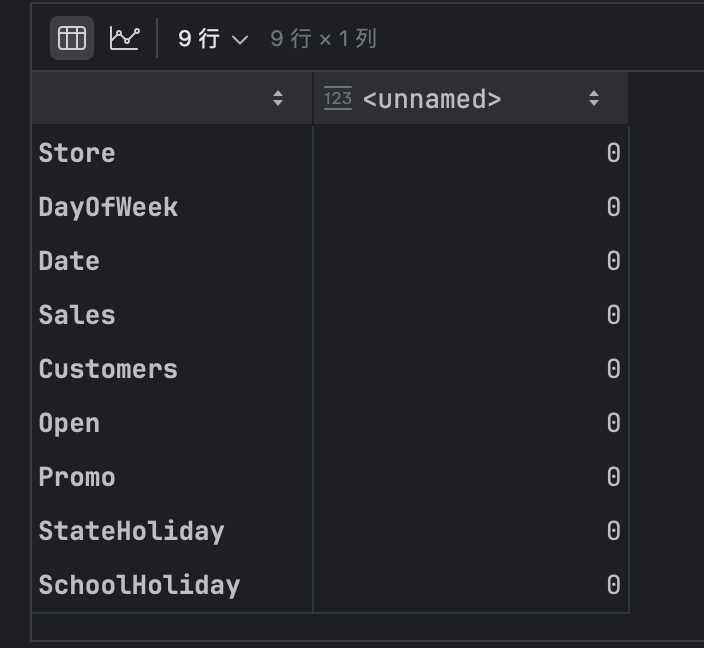Click the SchoolHoliday value cell 0

pyautogui.click(x=471, y=585)
